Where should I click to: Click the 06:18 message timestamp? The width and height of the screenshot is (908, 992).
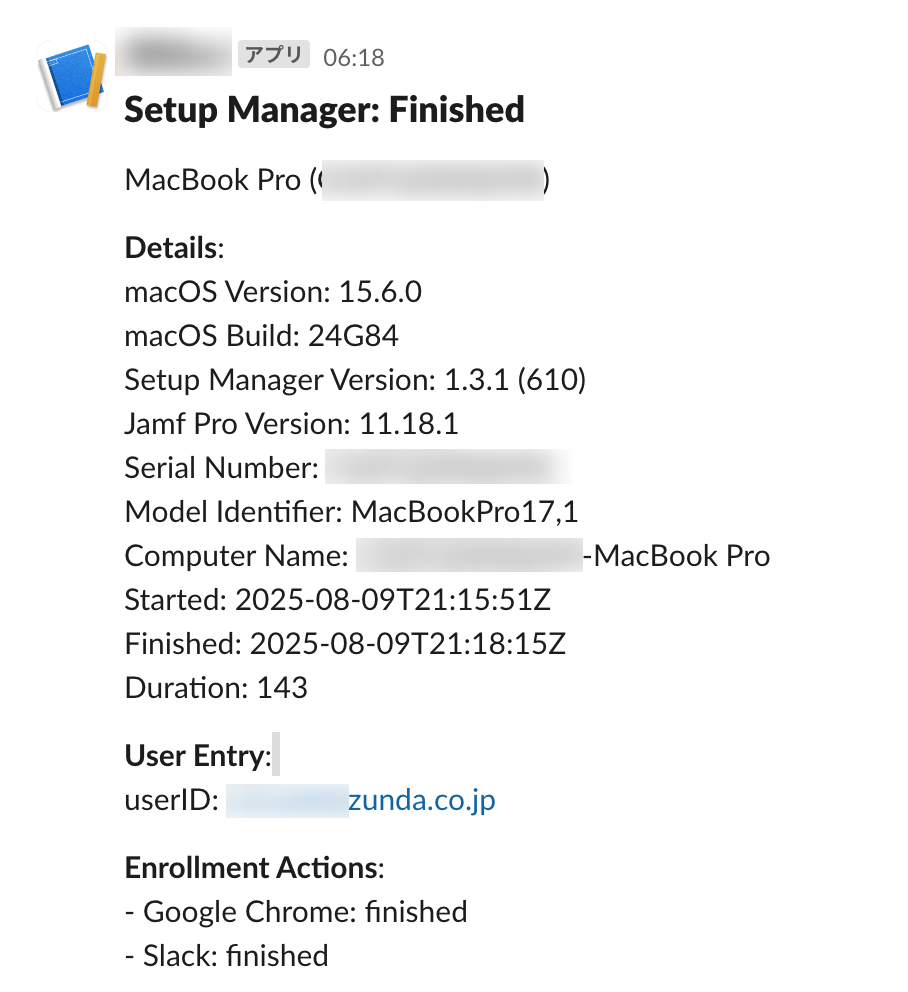354,57
